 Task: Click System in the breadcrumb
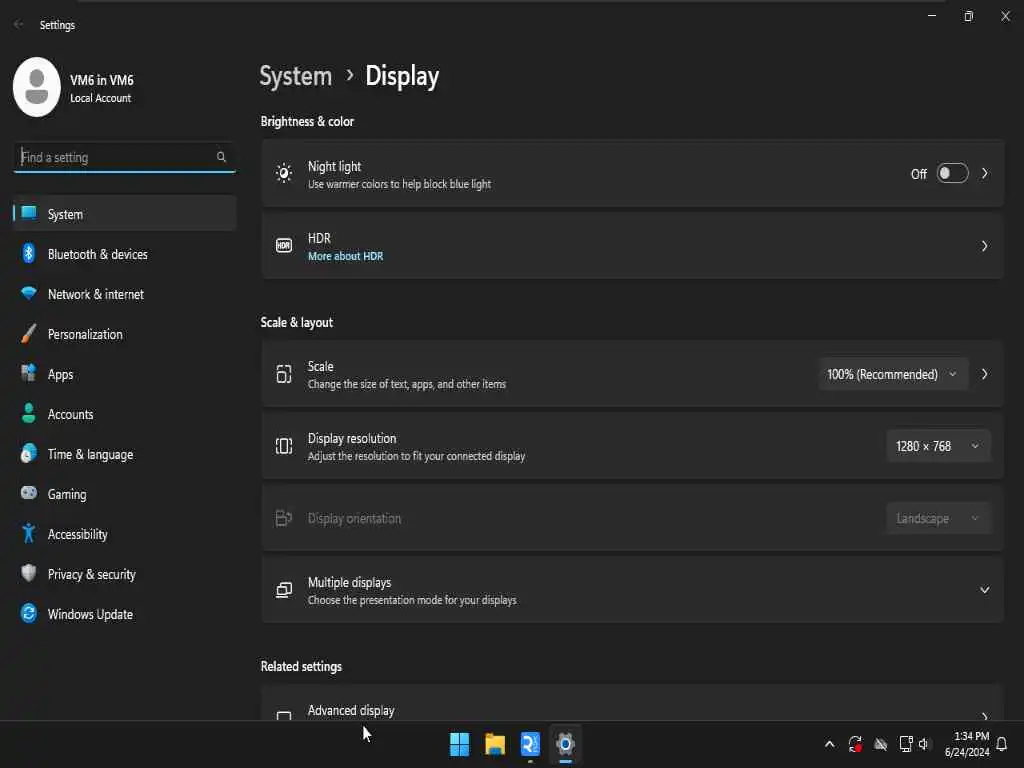coord(296,76)
